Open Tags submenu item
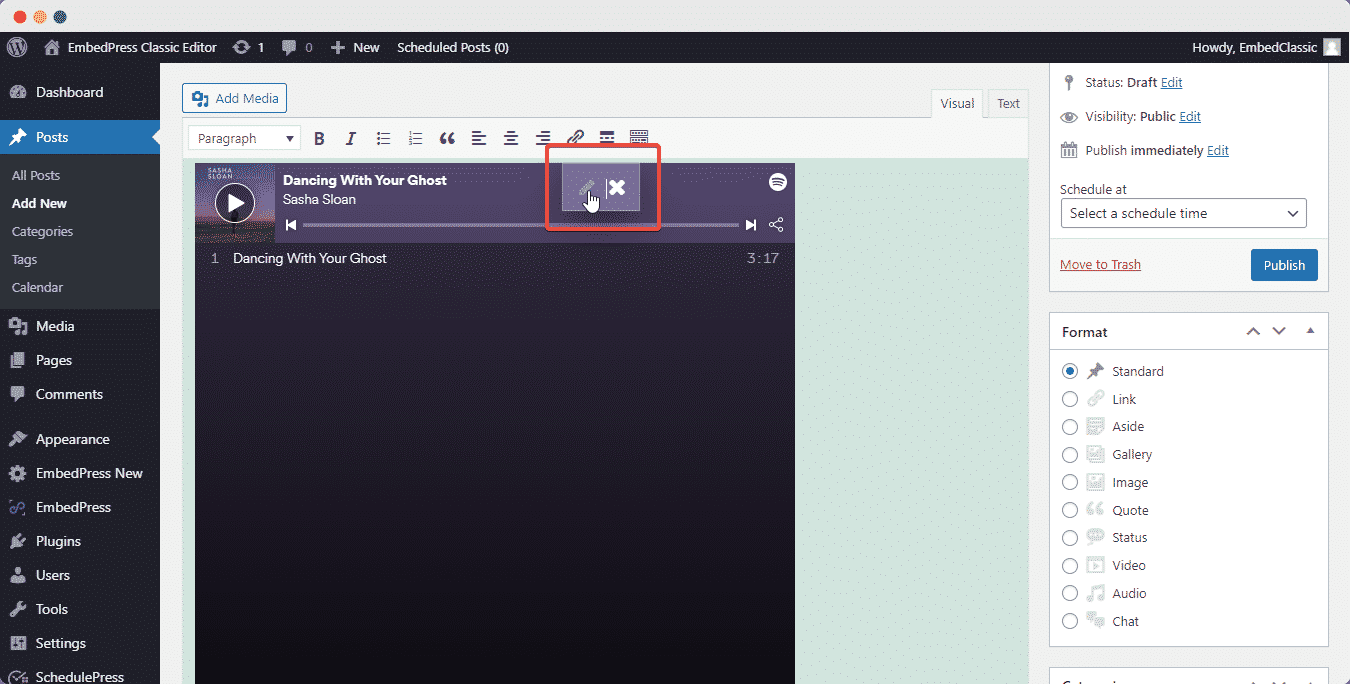Screen dimensions: 1350x684 point(24,259)
